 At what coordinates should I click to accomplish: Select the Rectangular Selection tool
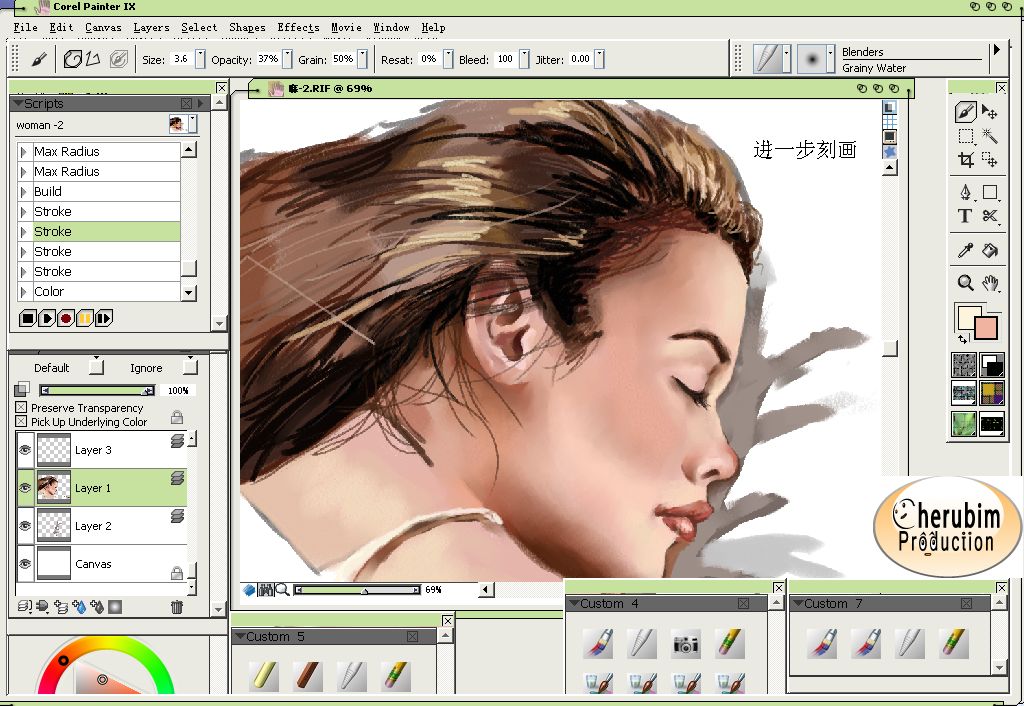click(965, 136)
